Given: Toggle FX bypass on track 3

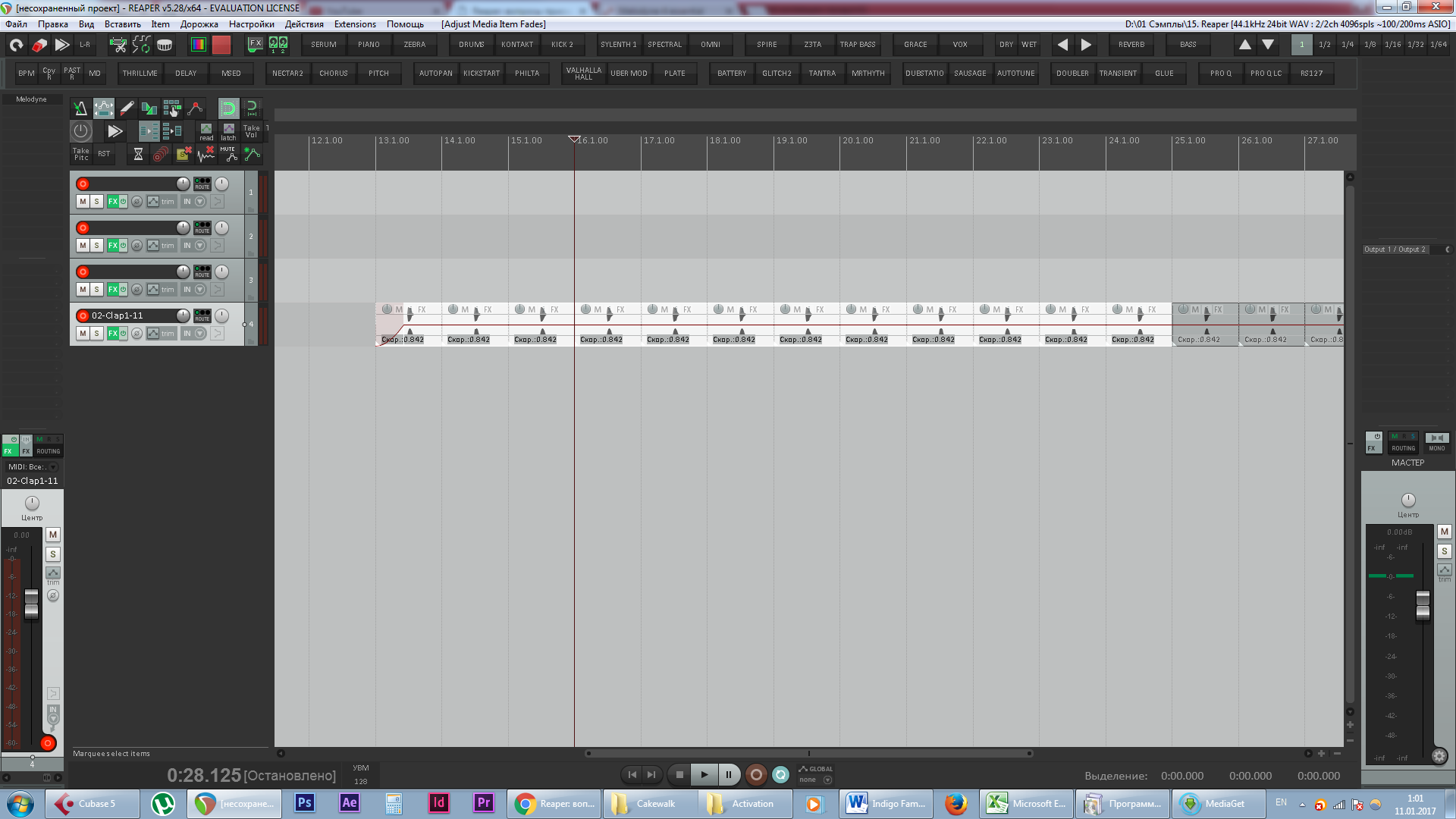Looking at the screenshot, I should (x=123, y=290).
